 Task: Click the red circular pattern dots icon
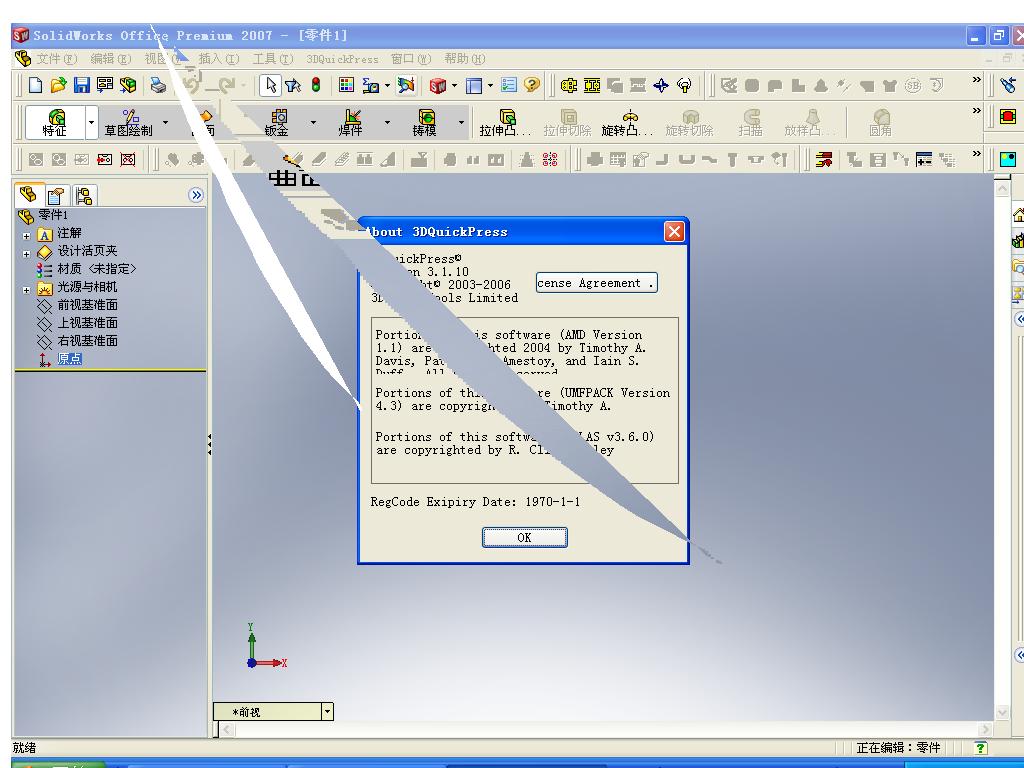550,159
